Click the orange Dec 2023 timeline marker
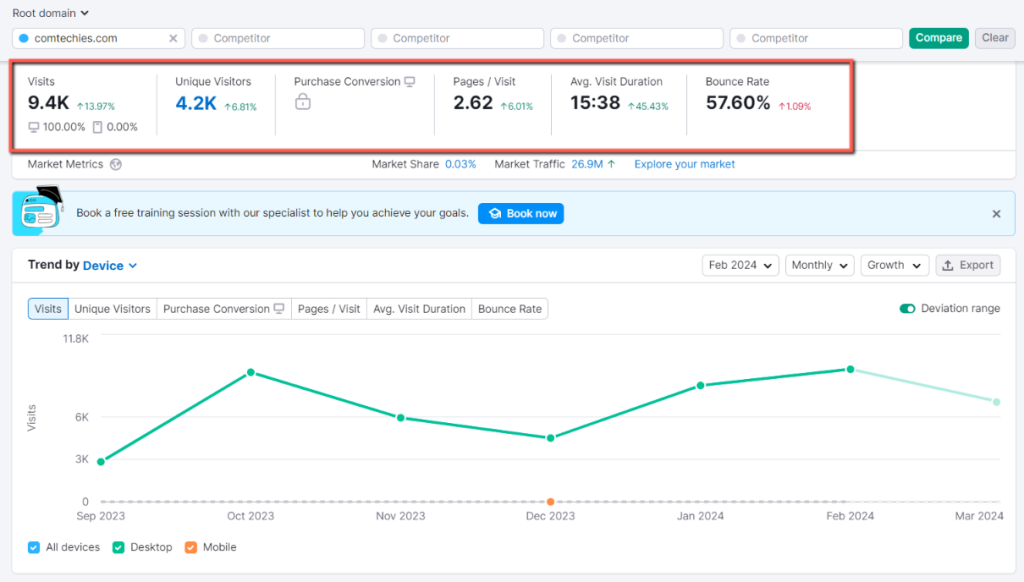 [x=550, y=501]
